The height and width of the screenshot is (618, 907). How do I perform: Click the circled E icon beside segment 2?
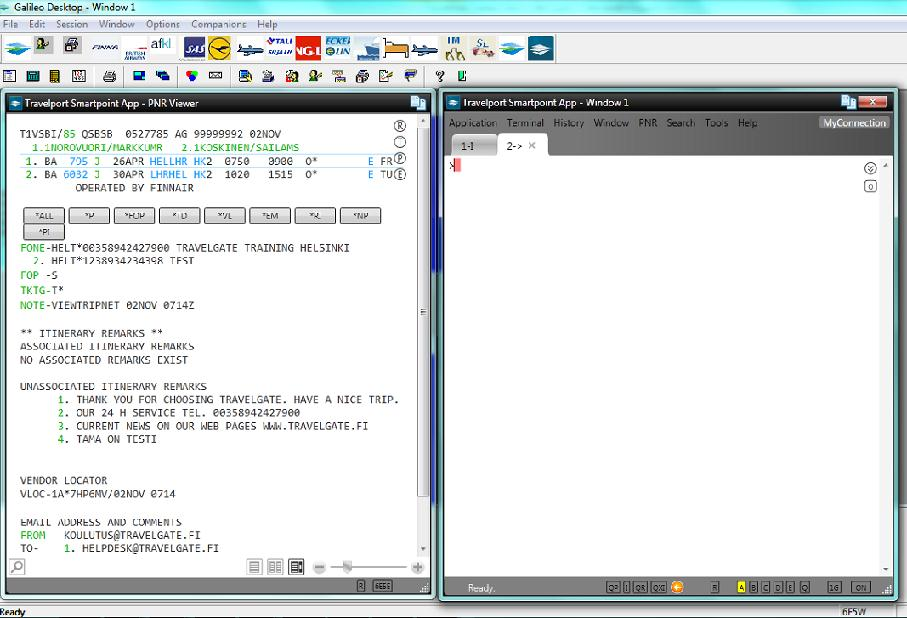pyautogui.click(x=400, y=174)
